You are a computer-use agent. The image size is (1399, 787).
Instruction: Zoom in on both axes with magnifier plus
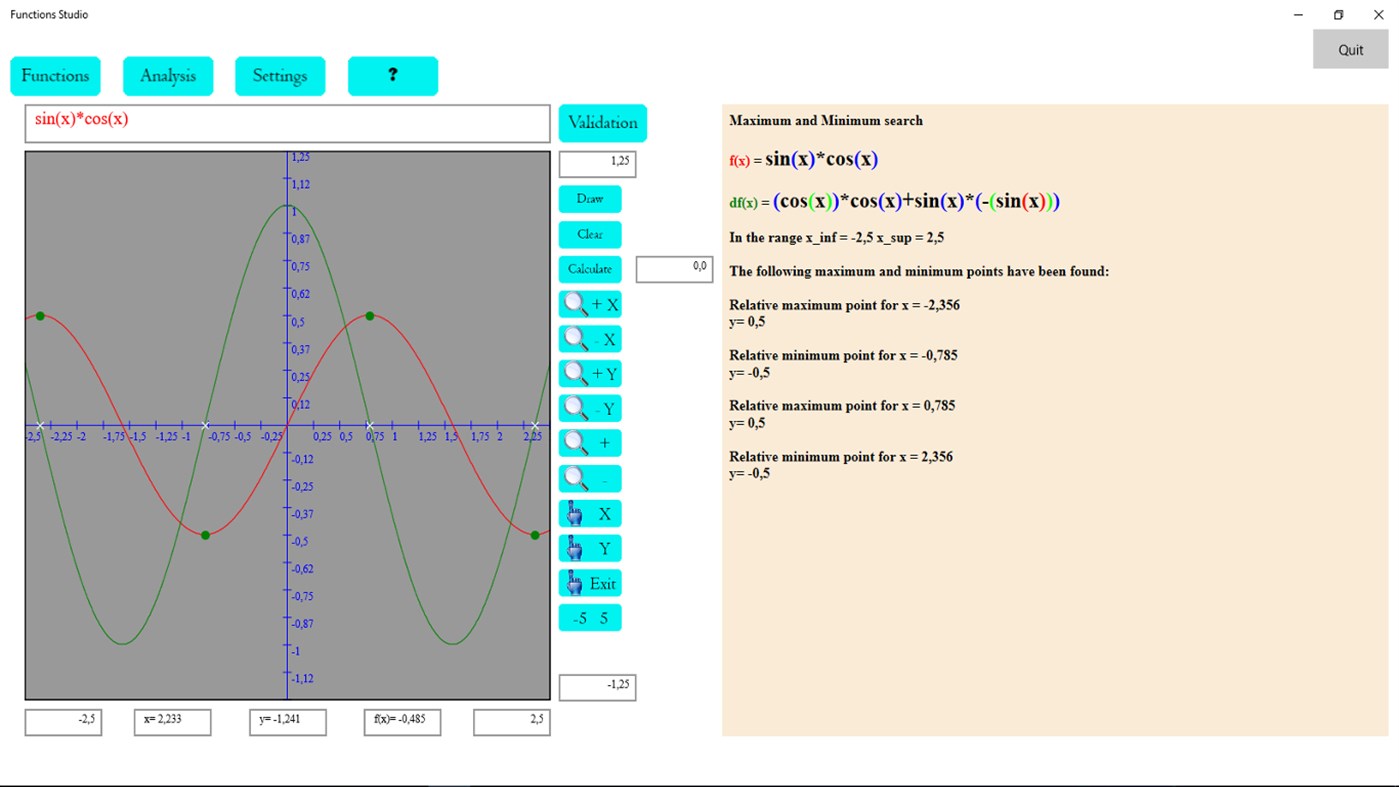[589, 443]
